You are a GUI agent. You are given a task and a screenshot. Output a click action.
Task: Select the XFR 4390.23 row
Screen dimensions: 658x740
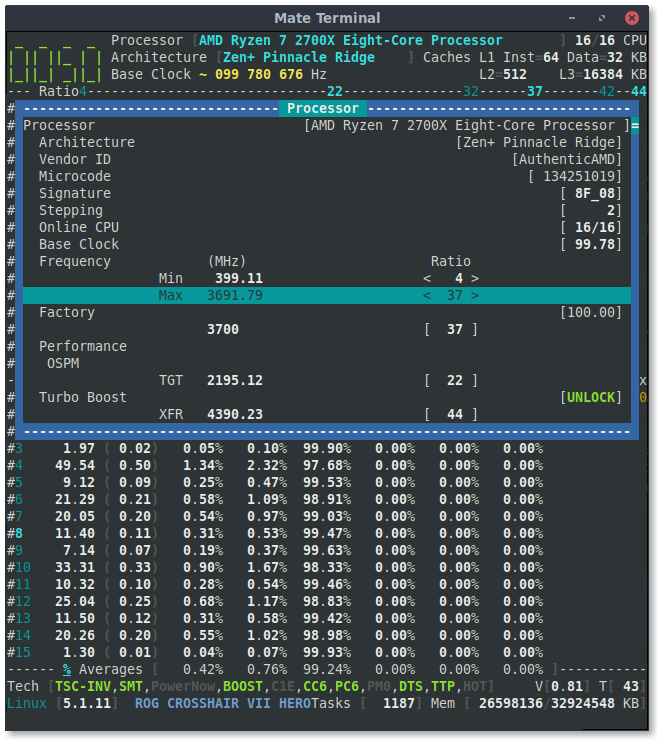point(327,414)
